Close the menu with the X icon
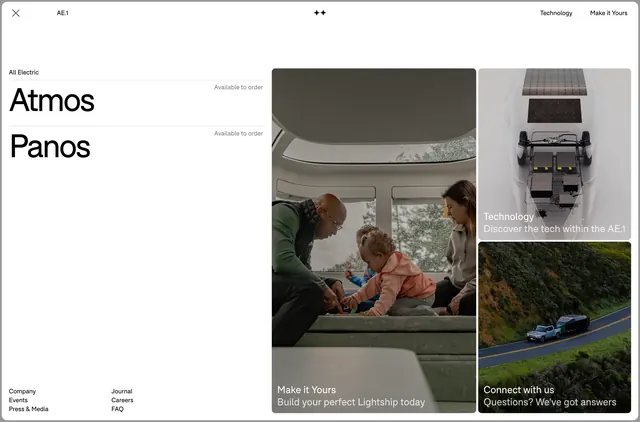This screenshot has height=422, width=640. click(16, 13)
